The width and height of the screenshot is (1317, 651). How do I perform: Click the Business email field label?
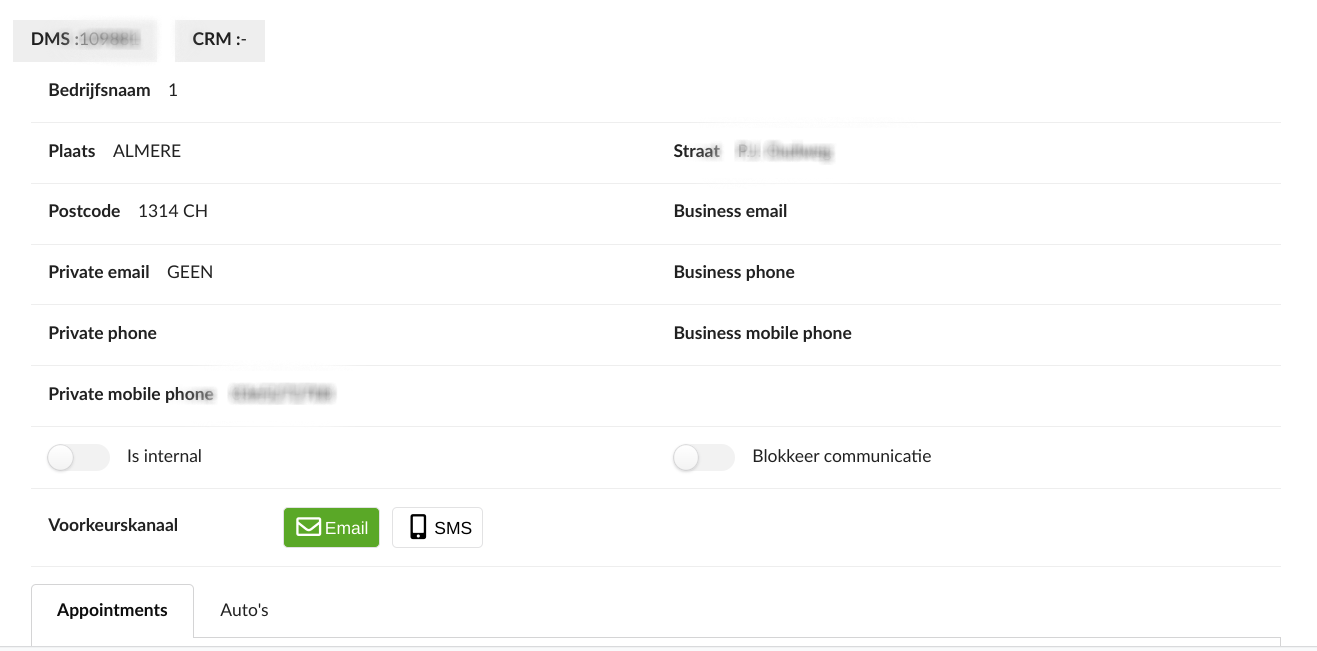(730, 211)
